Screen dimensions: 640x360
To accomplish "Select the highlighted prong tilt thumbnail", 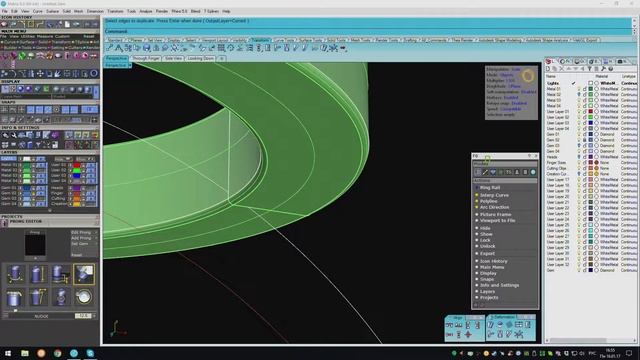I will tap(84, 274).
